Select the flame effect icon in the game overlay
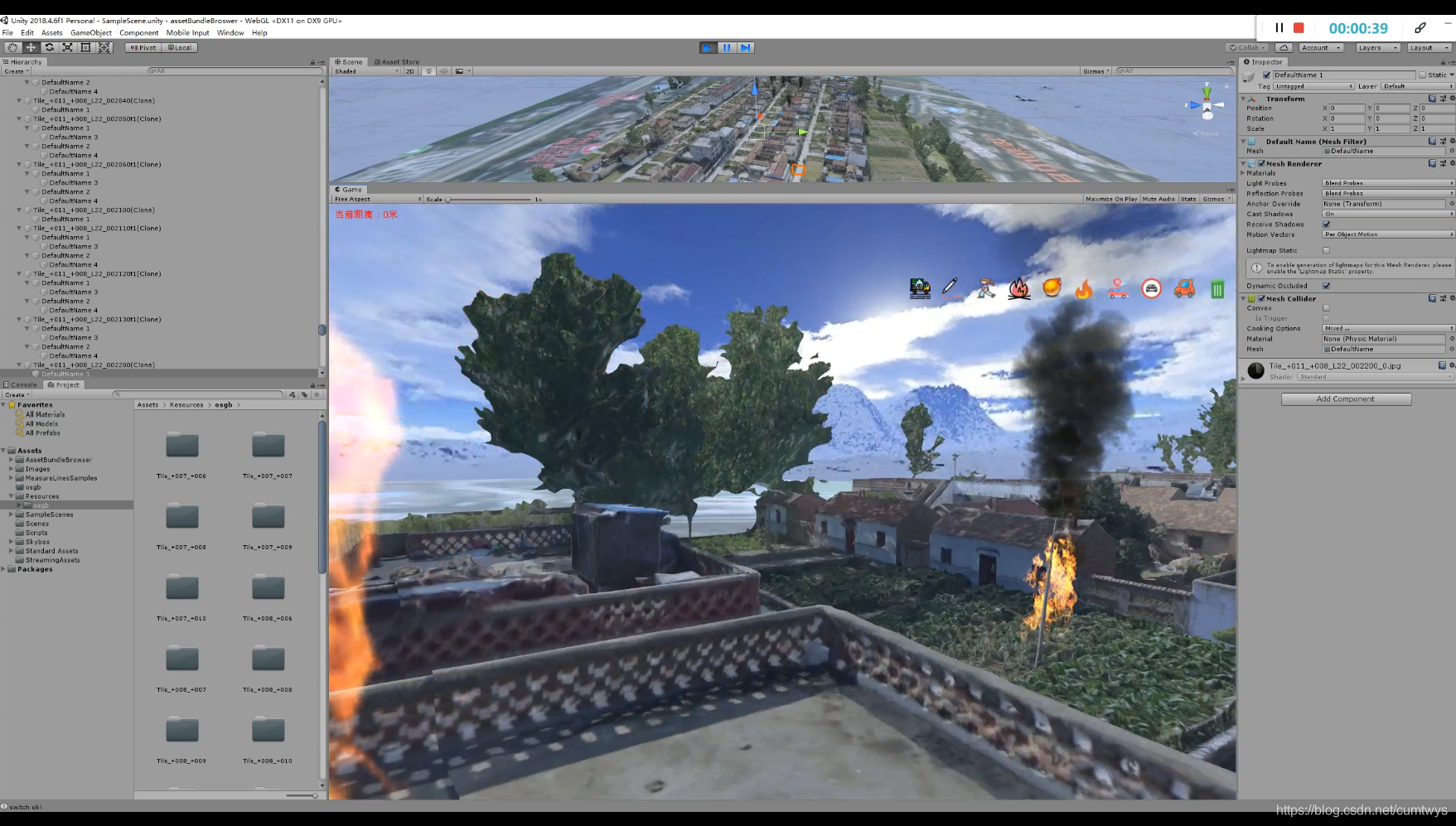The height and width of the screenshot is (826, 1456). click(x=1084, y=289)
